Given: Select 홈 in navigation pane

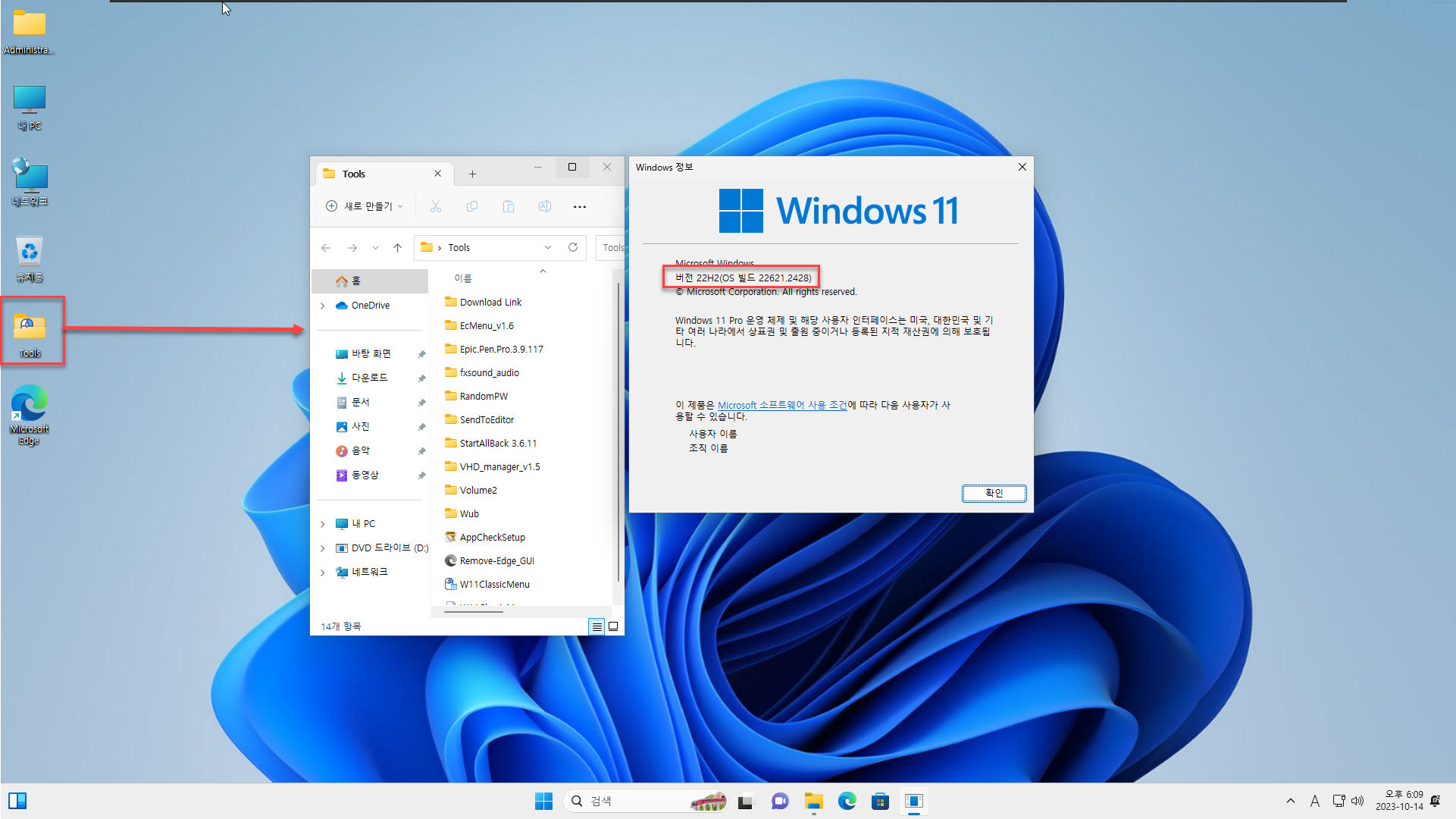Looking at the screenshot, I should point(370,281).
